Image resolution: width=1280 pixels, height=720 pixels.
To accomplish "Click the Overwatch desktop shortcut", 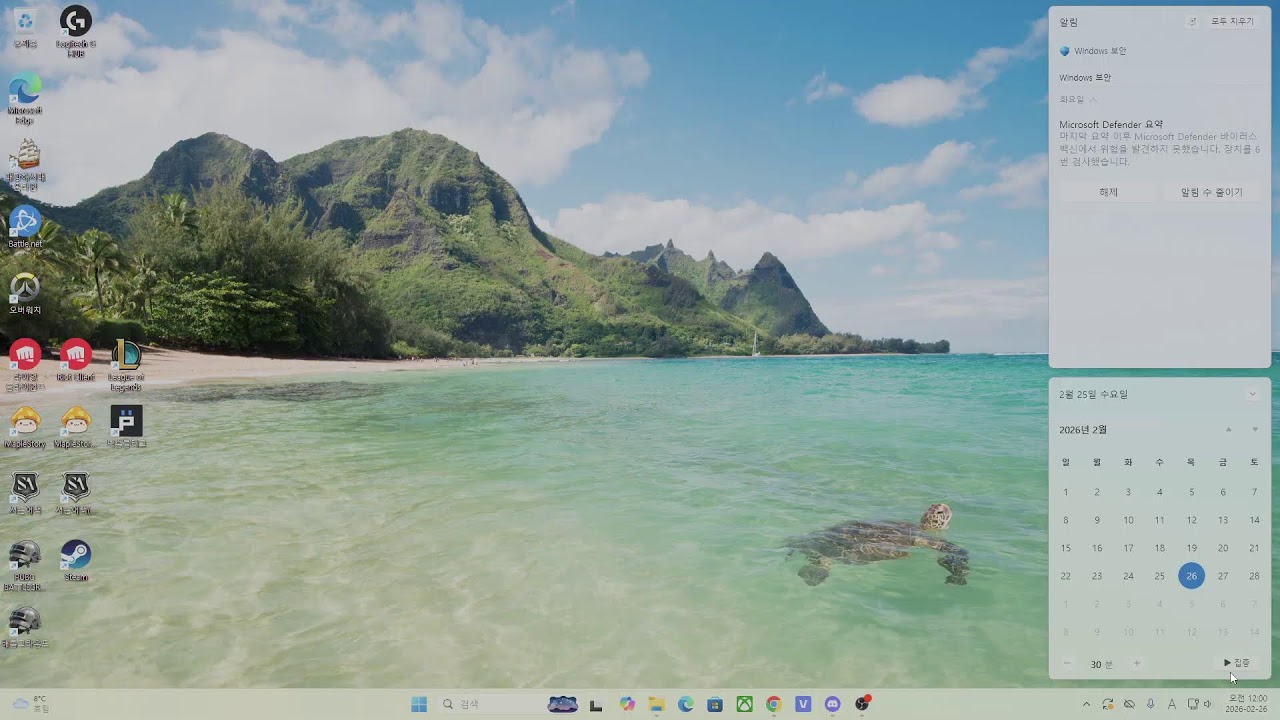I will click(x=25, y=290).
